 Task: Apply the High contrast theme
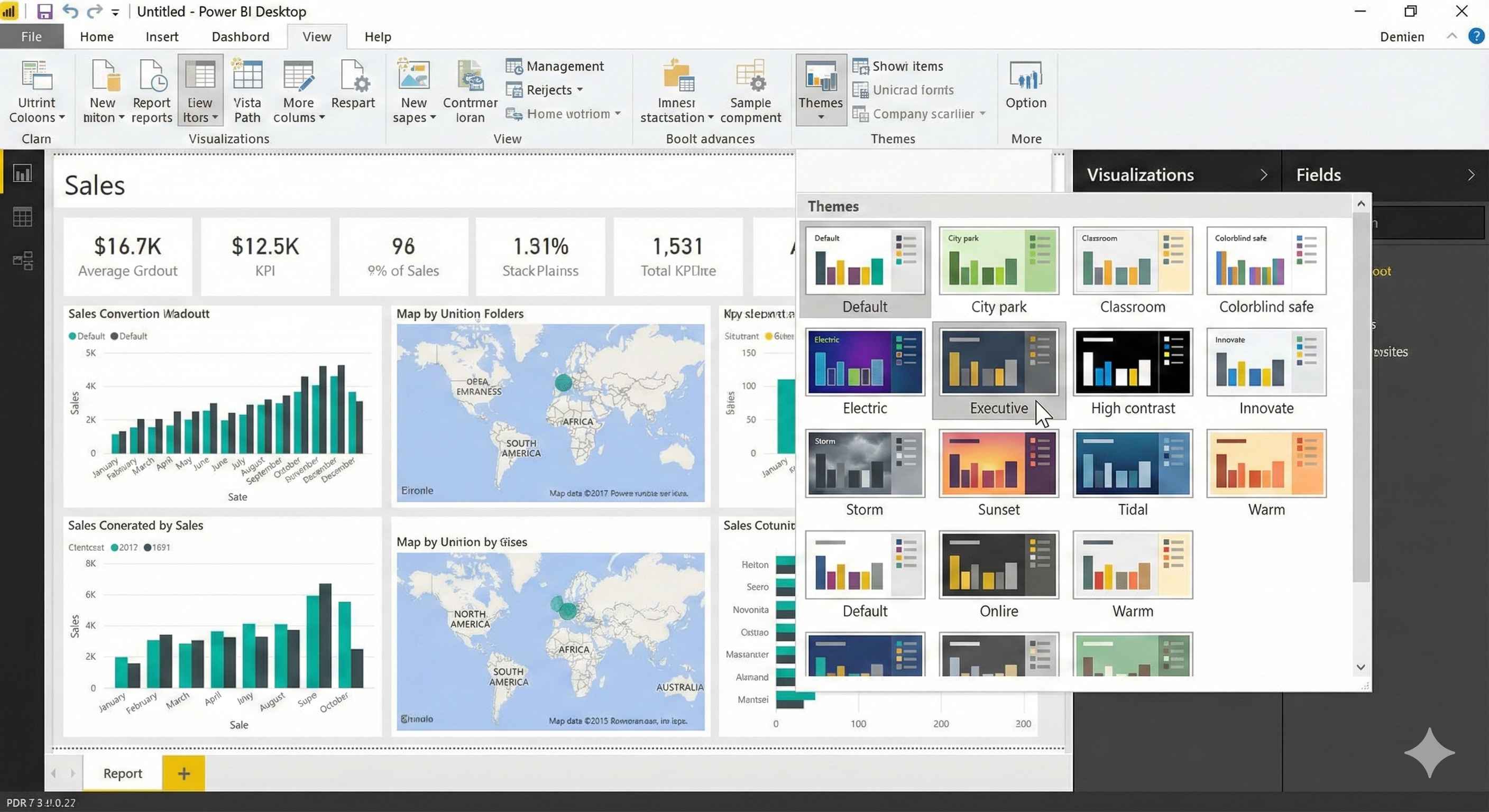[x=1133, y=362]
